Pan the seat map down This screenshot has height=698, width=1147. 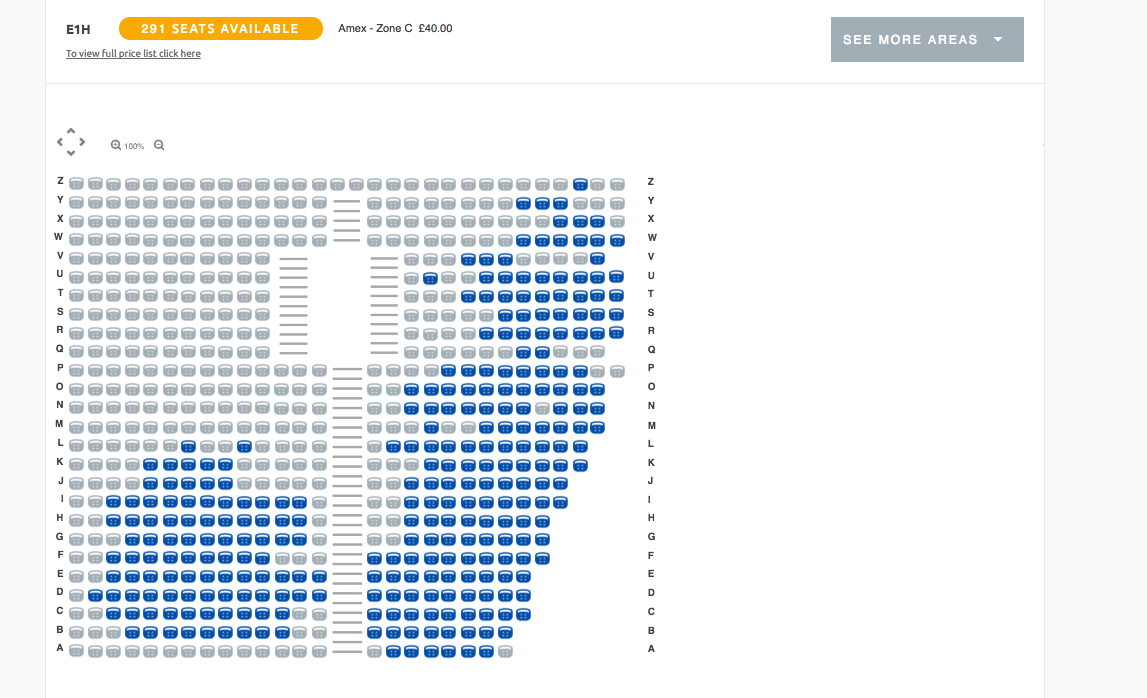(71, 153)
